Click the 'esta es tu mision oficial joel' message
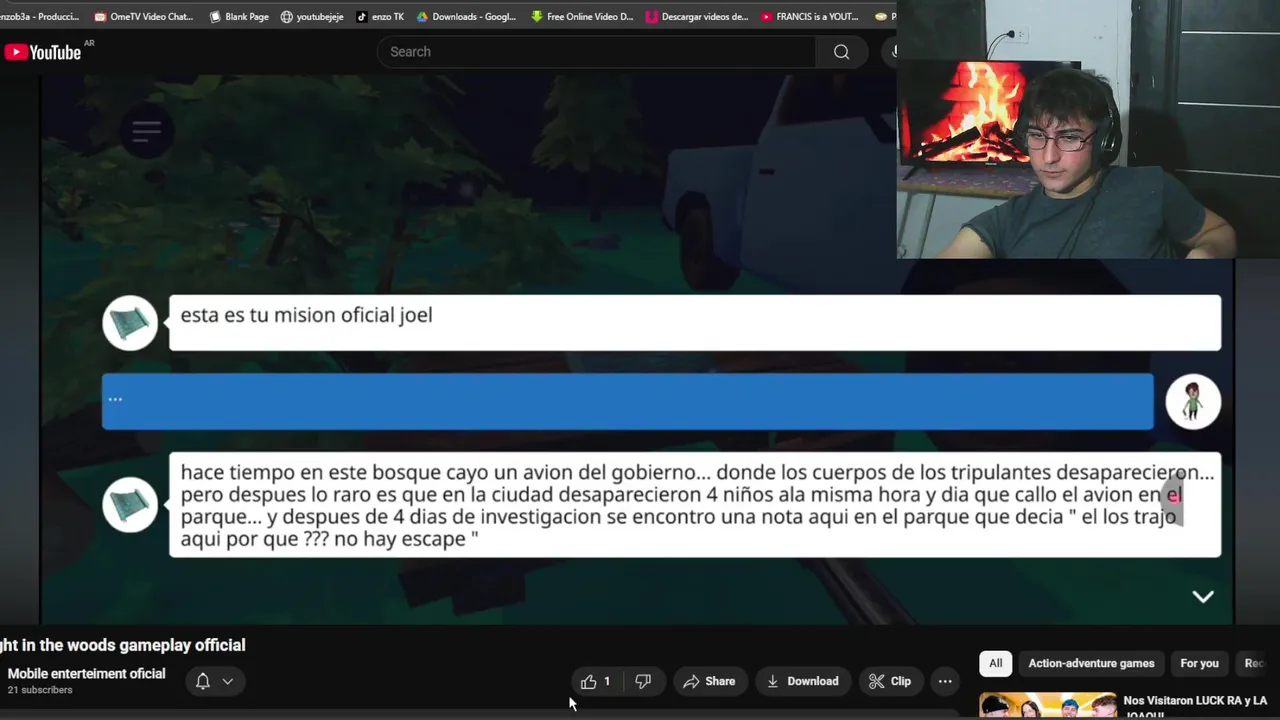The height and width of the screenshot is (720, 1280). (x=695, y=323)
